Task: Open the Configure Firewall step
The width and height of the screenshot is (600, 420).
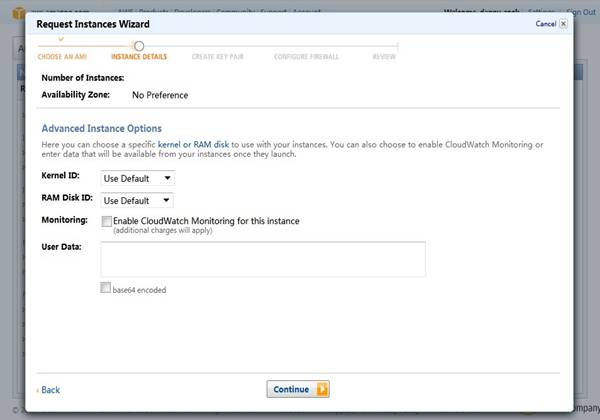Action: pos(304,57)
